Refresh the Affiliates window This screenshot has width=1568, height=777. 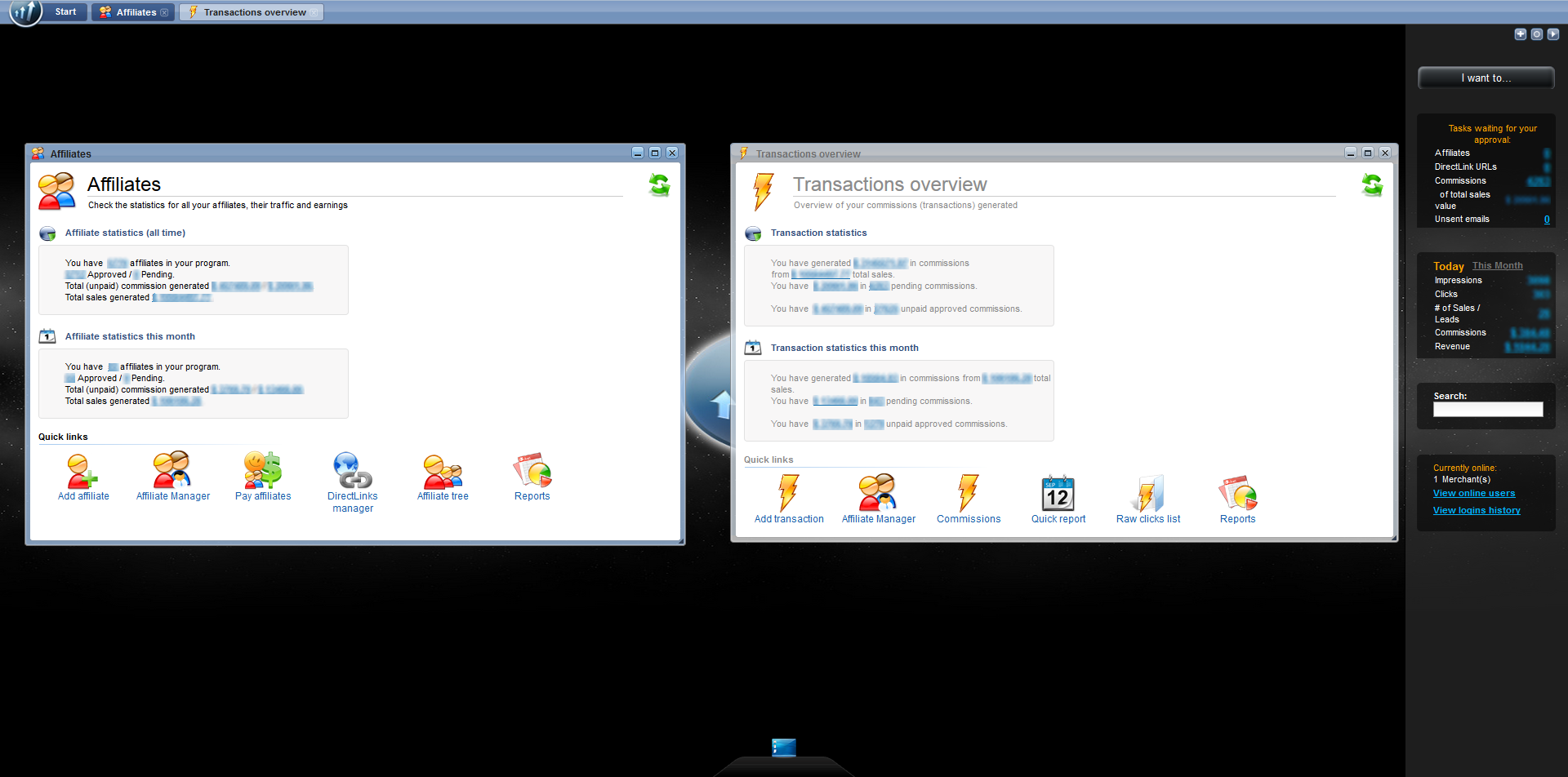[659, 184]
